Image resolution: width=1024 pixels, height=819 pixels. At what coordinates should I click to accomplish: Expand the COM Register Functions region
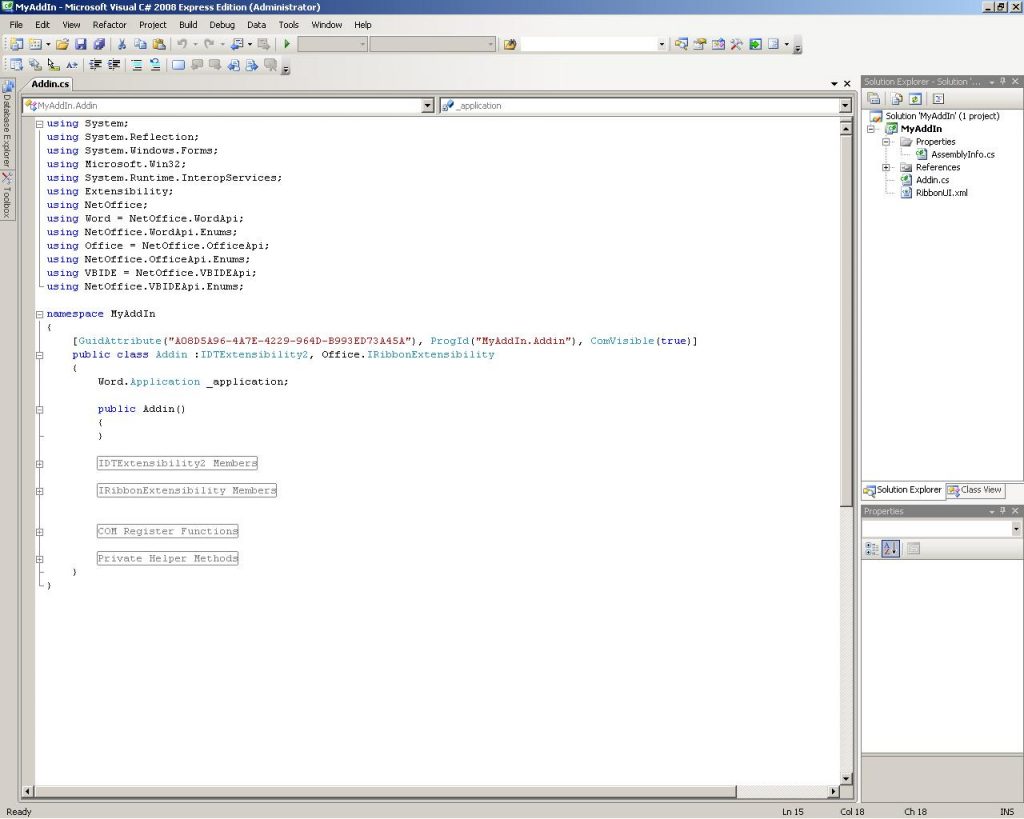click(40, 532)
